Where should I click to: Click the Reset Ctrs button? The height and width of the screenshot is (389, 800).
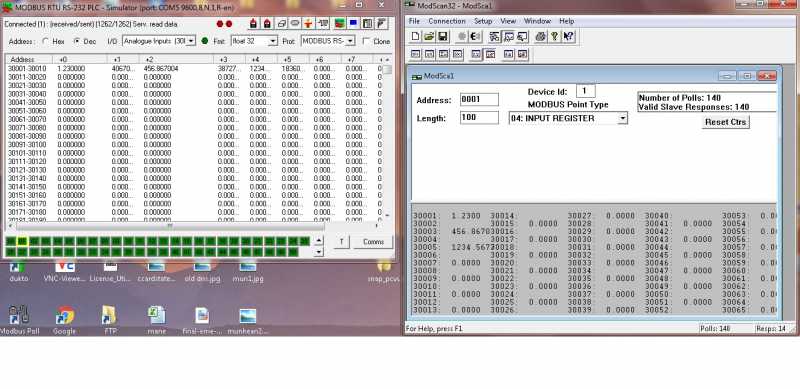click(726, 122)
